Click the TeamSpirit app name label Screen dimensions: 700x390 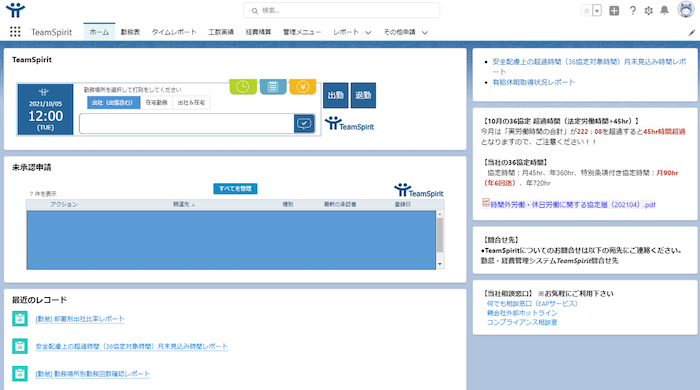coord(51,32)
